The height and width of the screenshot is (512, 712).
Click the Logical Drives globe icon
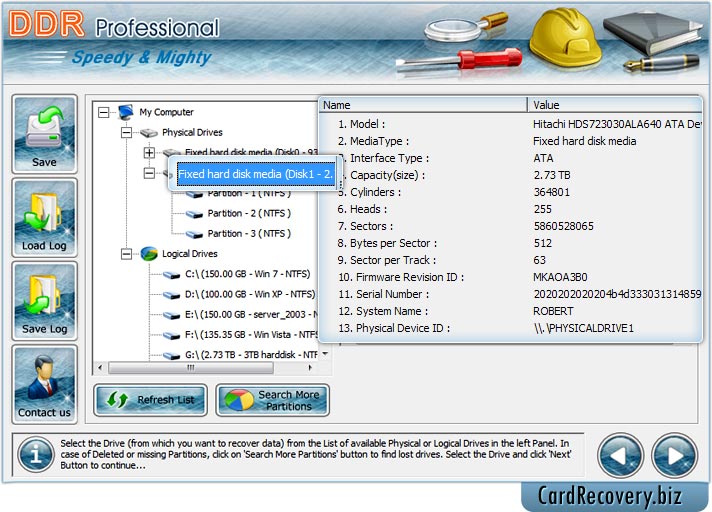tap(148, 254)
